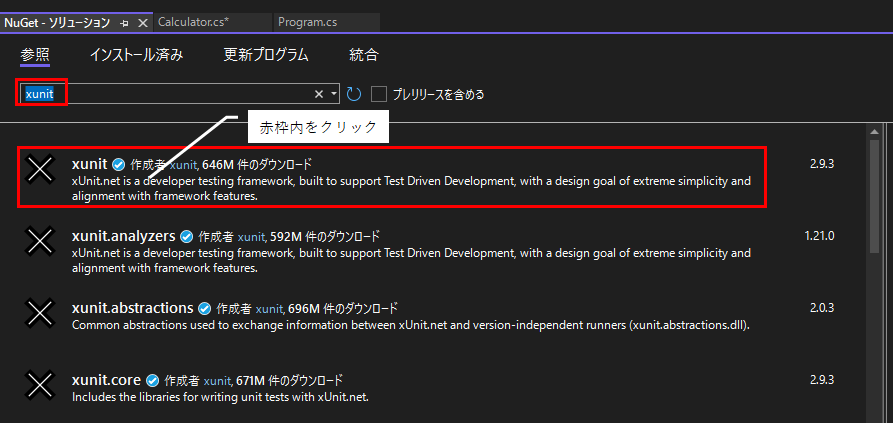893x423 pixels.
Task: Click the 'Common abstractions used to exchange' description
Action: [411, 325]
